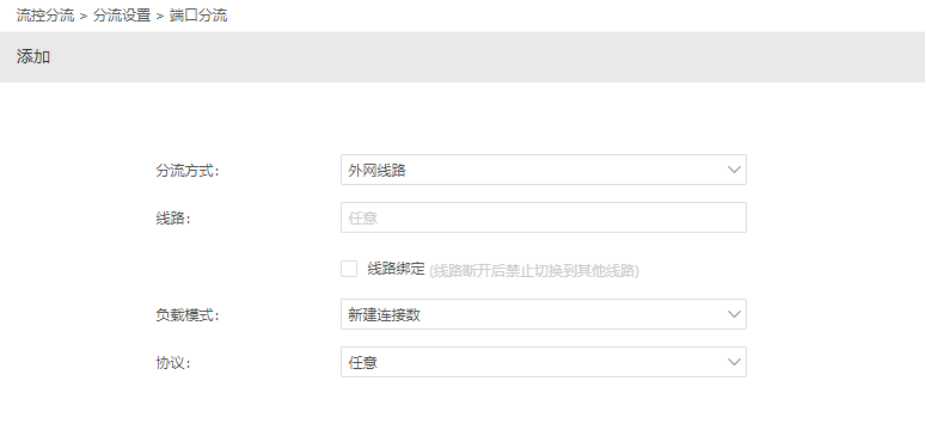Open the 分流方式 dropdown showing 外网线路
The image size is (926, 431).
543,170
